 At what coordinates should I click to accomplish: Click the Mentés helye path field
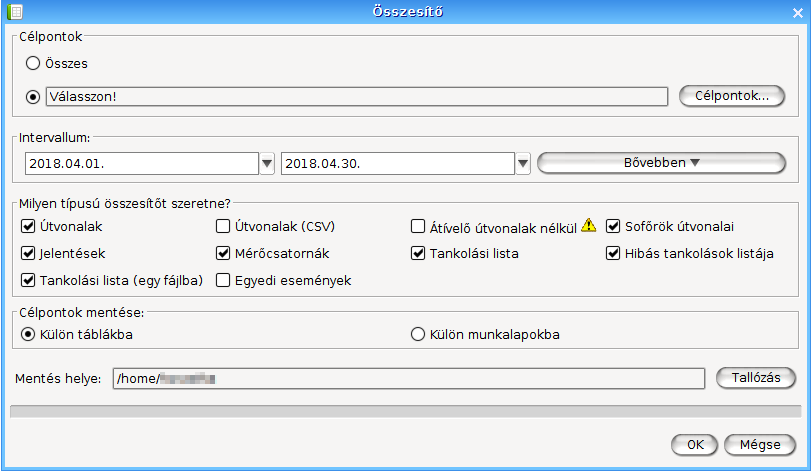point(408,378)
